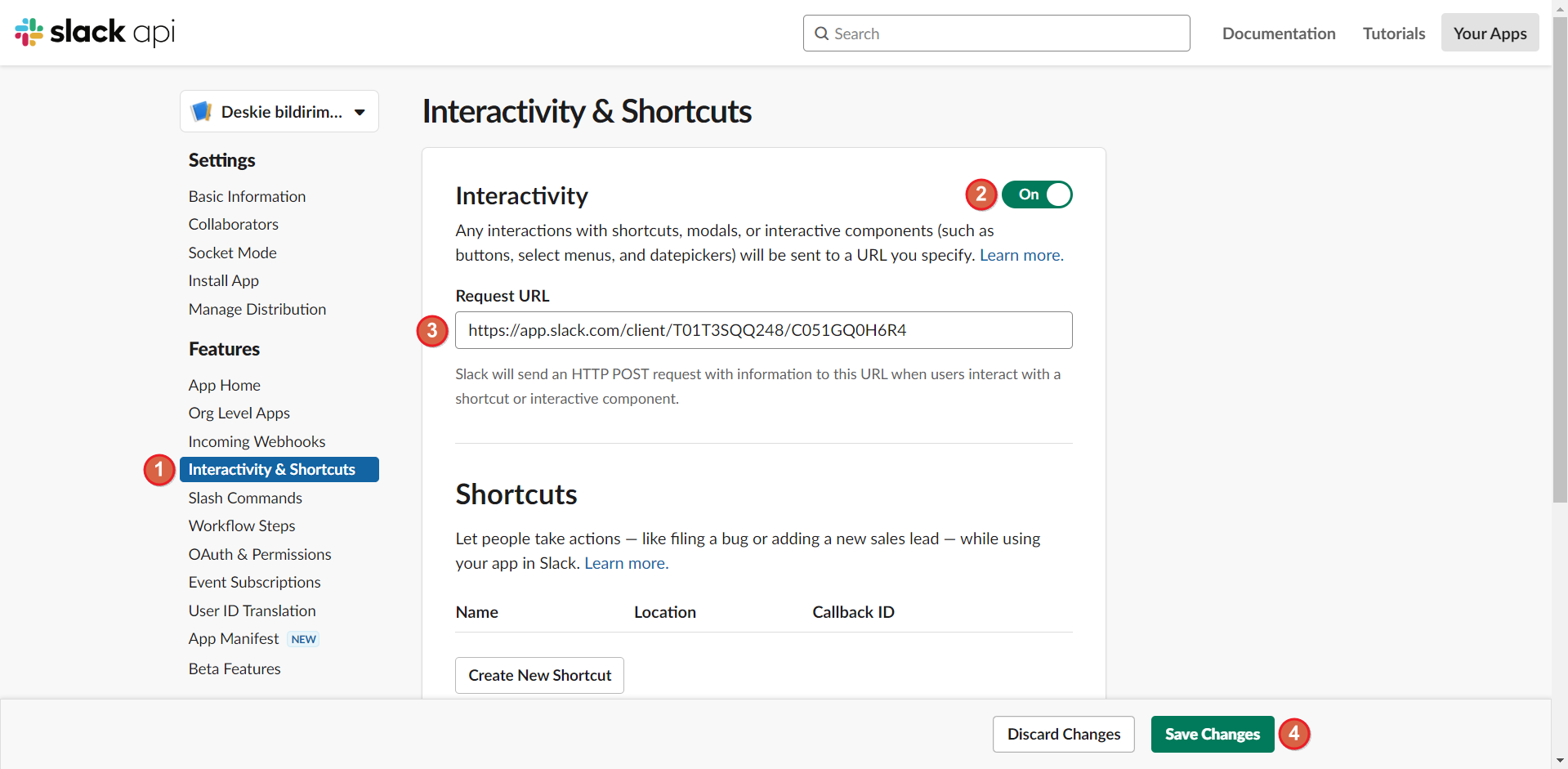Screen dimensions: 1568x769
Task: Turn off the Interactivity toggle
Action: [x=1037, y=194]
